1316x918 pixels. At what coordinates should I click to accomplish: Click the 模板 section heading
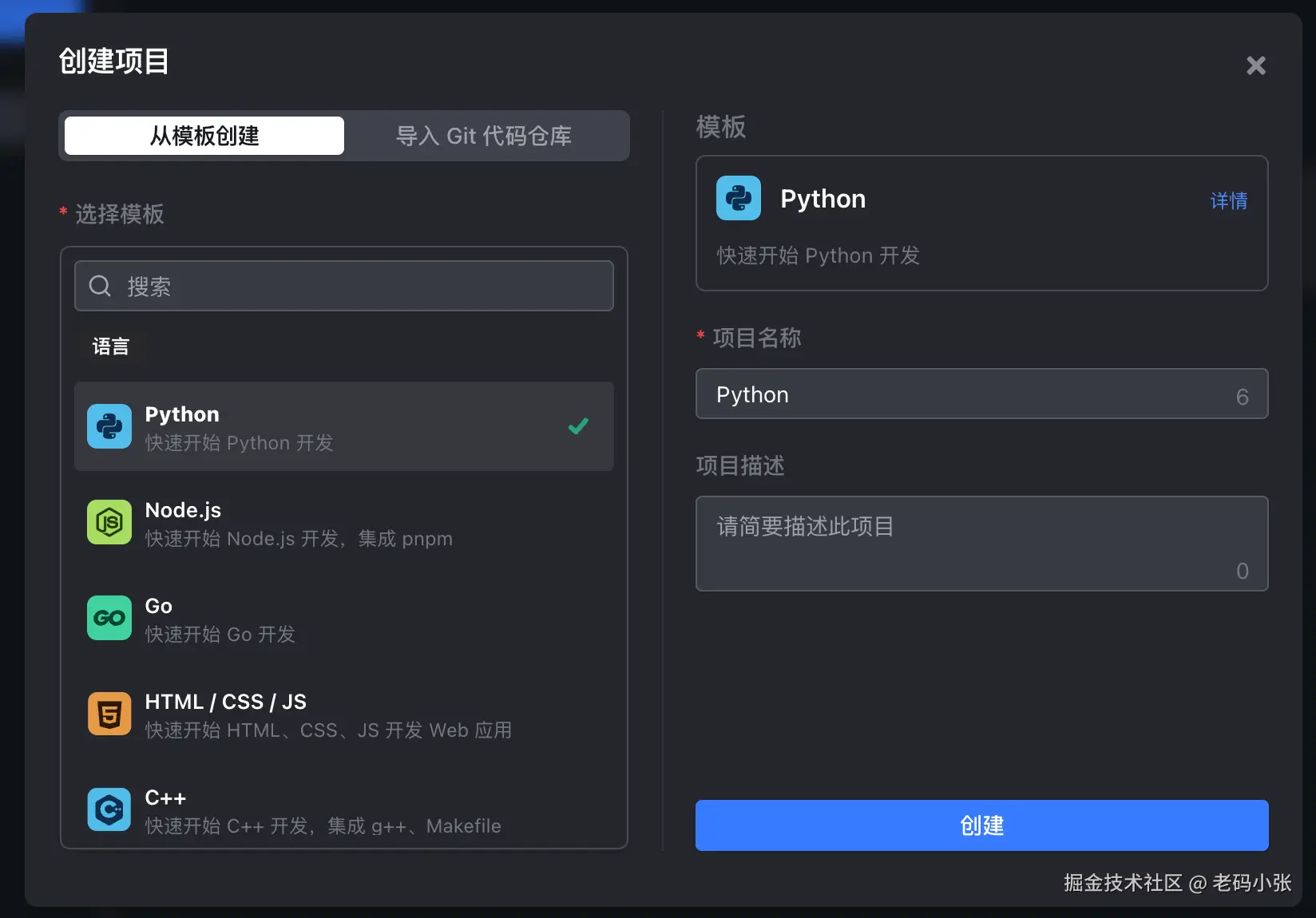(721, 127)
